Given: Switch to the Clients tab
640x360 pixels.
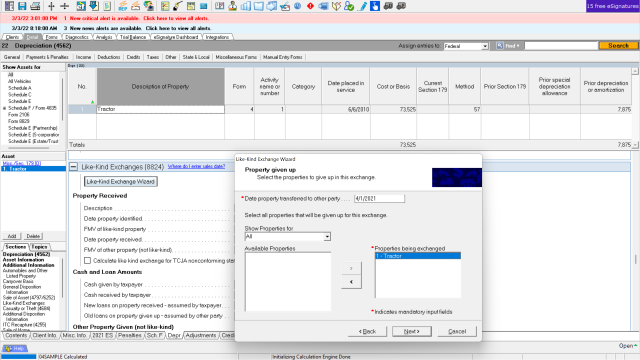Looking at the screenshot, I should coord(12,37).
